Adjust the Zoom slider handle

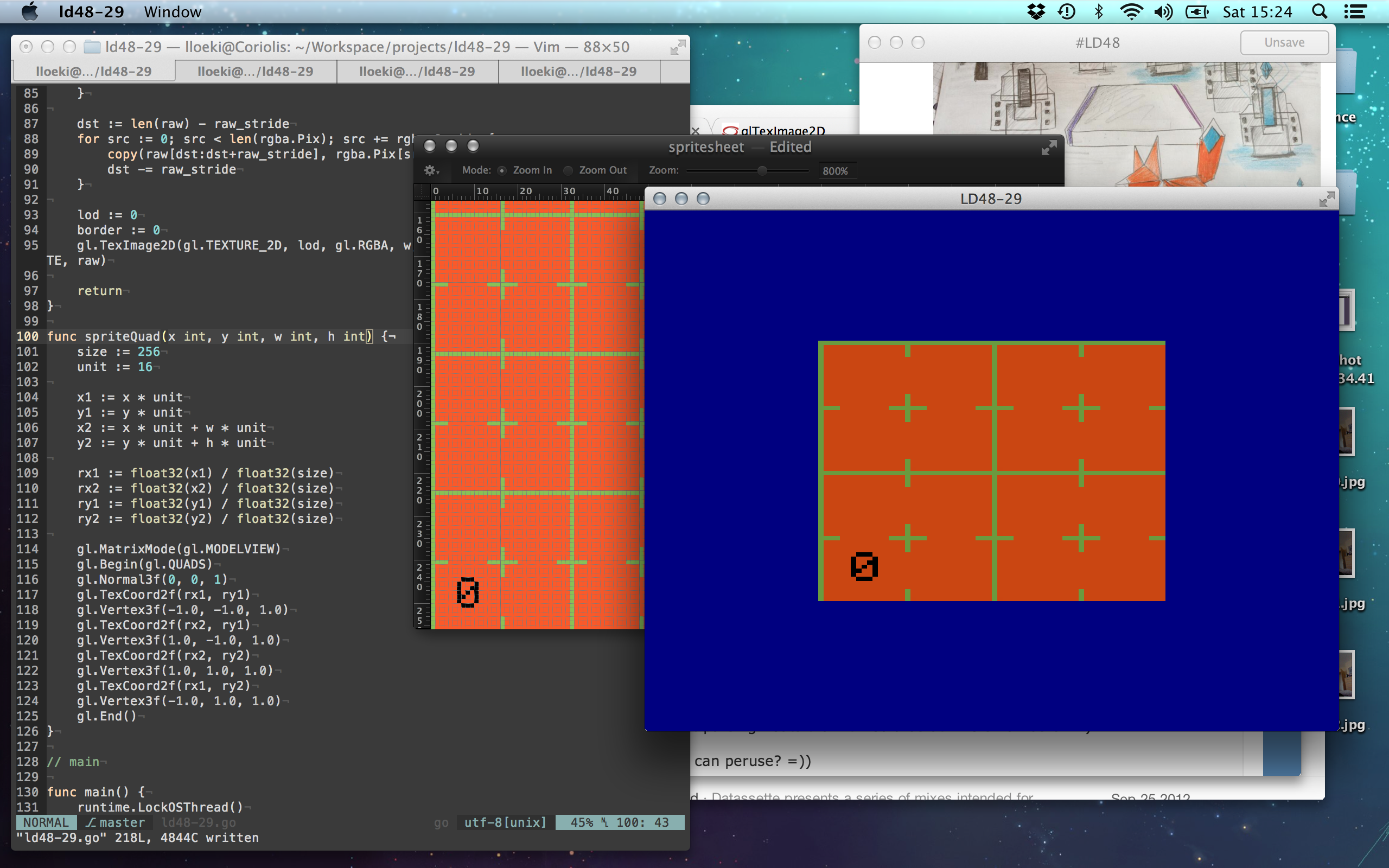click(762, 170)
